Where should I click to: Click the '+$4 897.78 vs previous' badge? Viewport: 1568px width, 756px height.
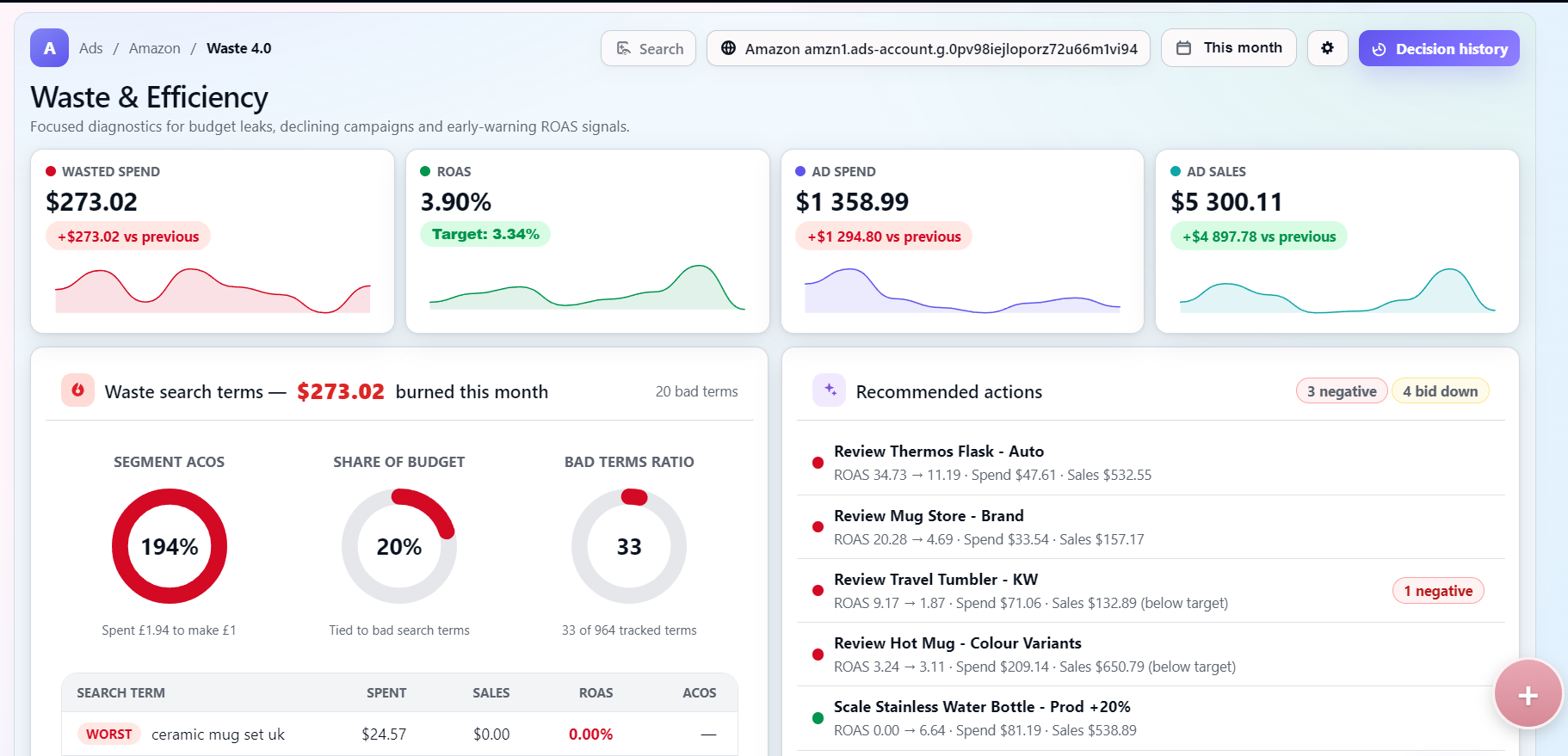(1259, 237)
